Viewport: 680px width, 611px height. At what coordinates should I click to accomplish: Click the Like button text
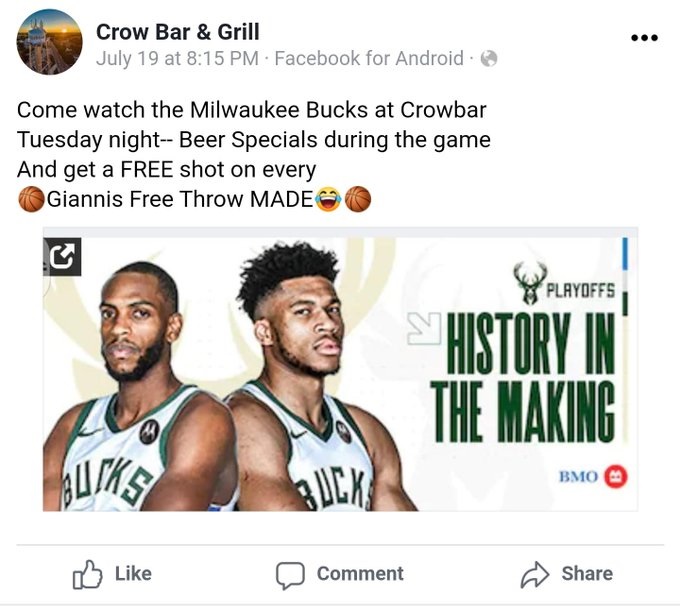pyautogui.click(x=133, y=574)
